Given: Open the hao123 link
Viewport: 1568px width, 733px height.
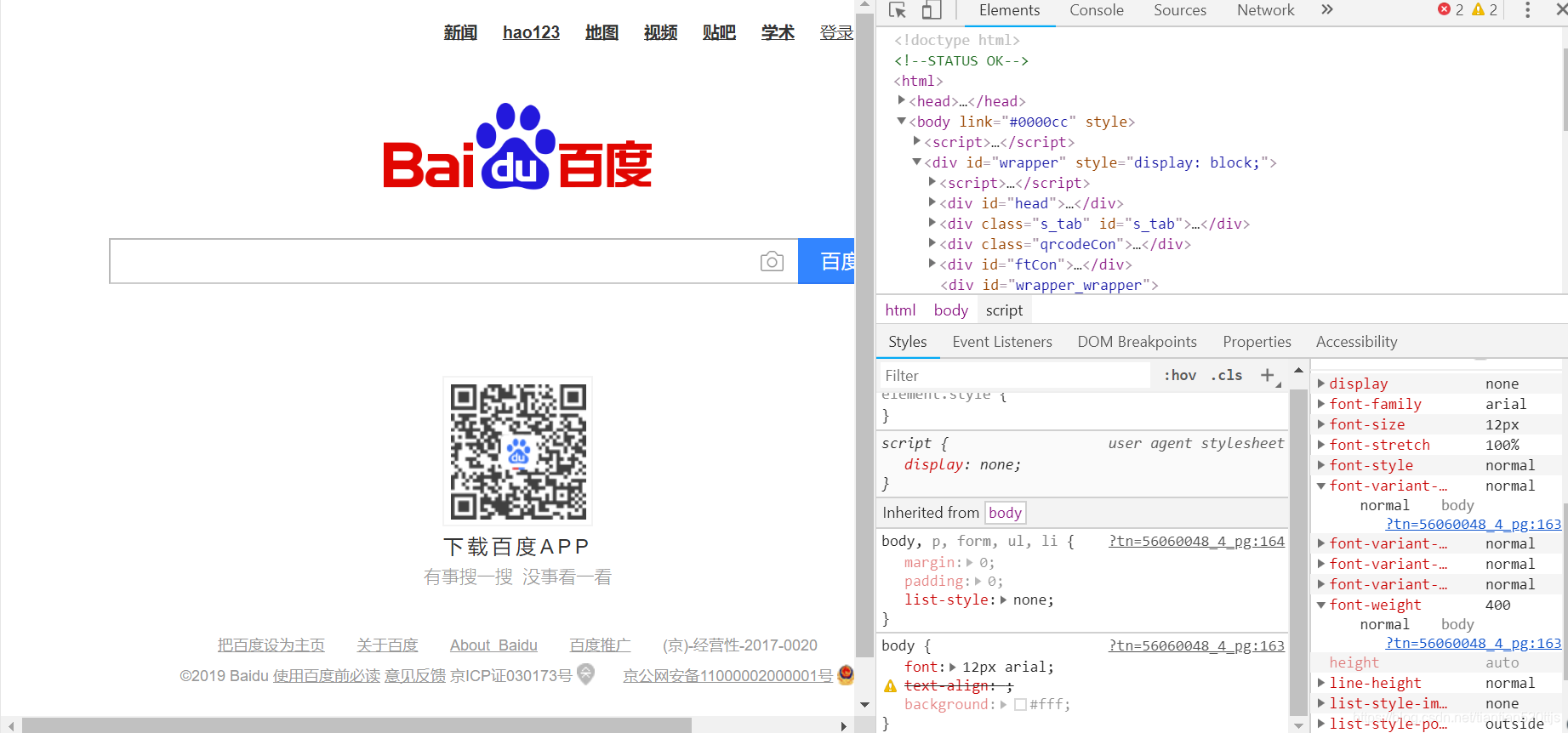Looking at the screenshot, I should (x=531, y=32).
